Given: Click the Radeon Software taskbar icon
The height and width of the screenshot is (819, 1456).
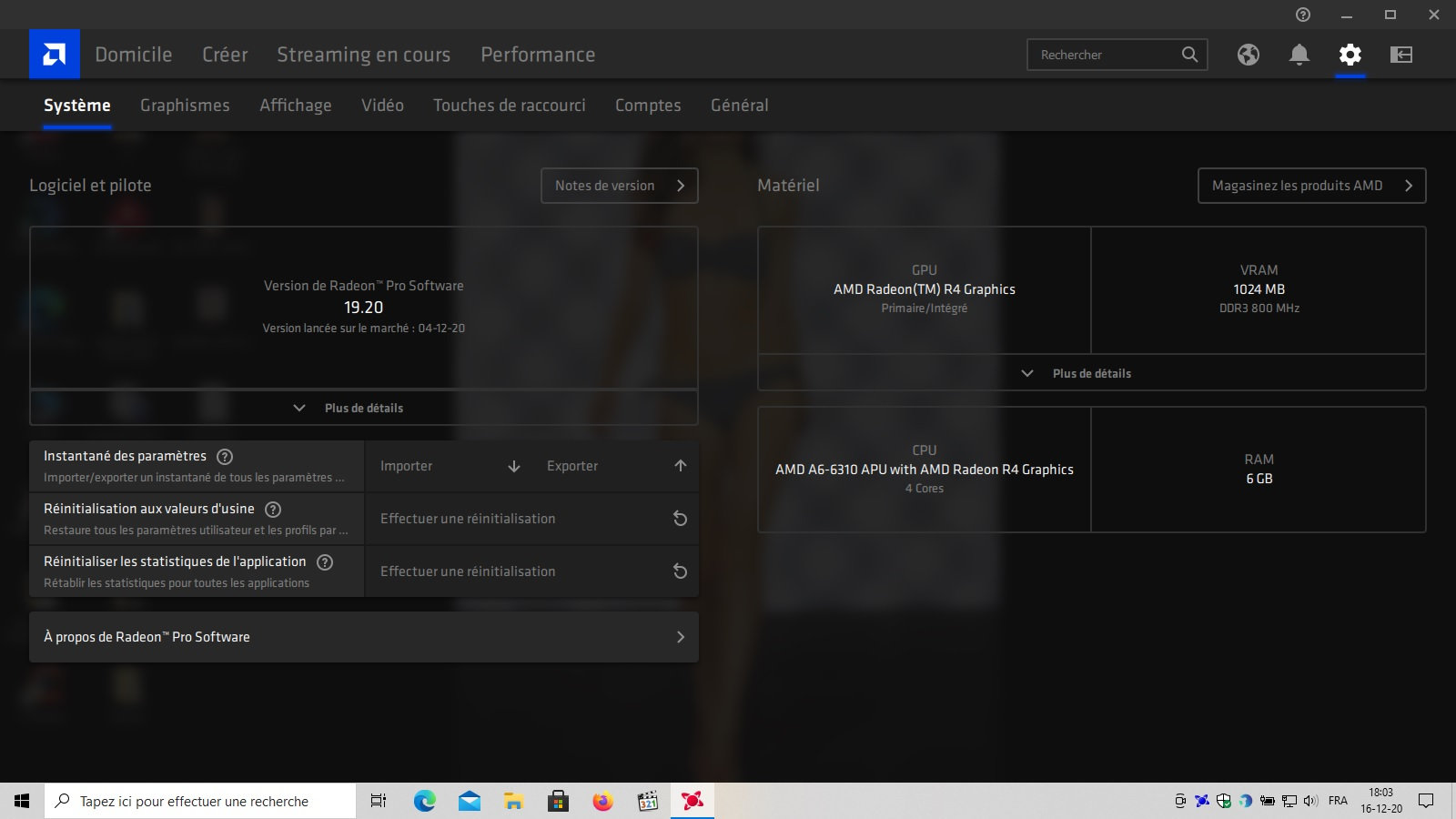Looking at the screenshot, I should click(x=693, y=801).
